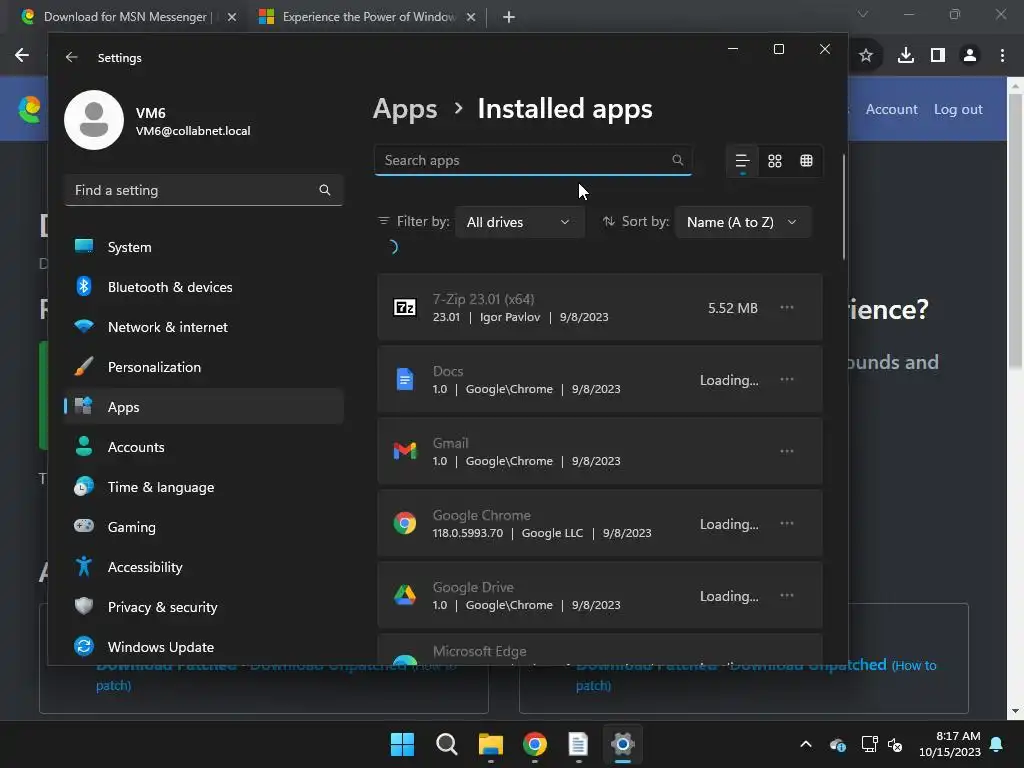Open Network & internet settings
Viewport: 1024px width, 768px height.
[204, 327]
